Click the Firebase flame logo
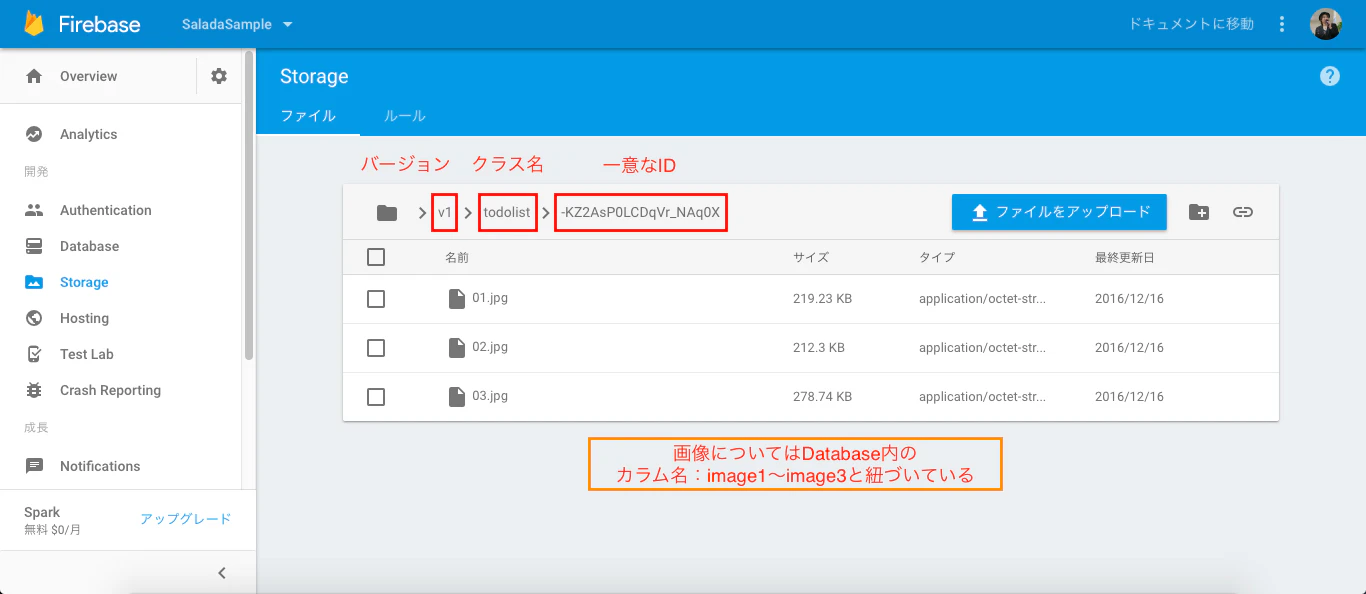The height and width of the screenshot is (594, 1366). point(35,24)
